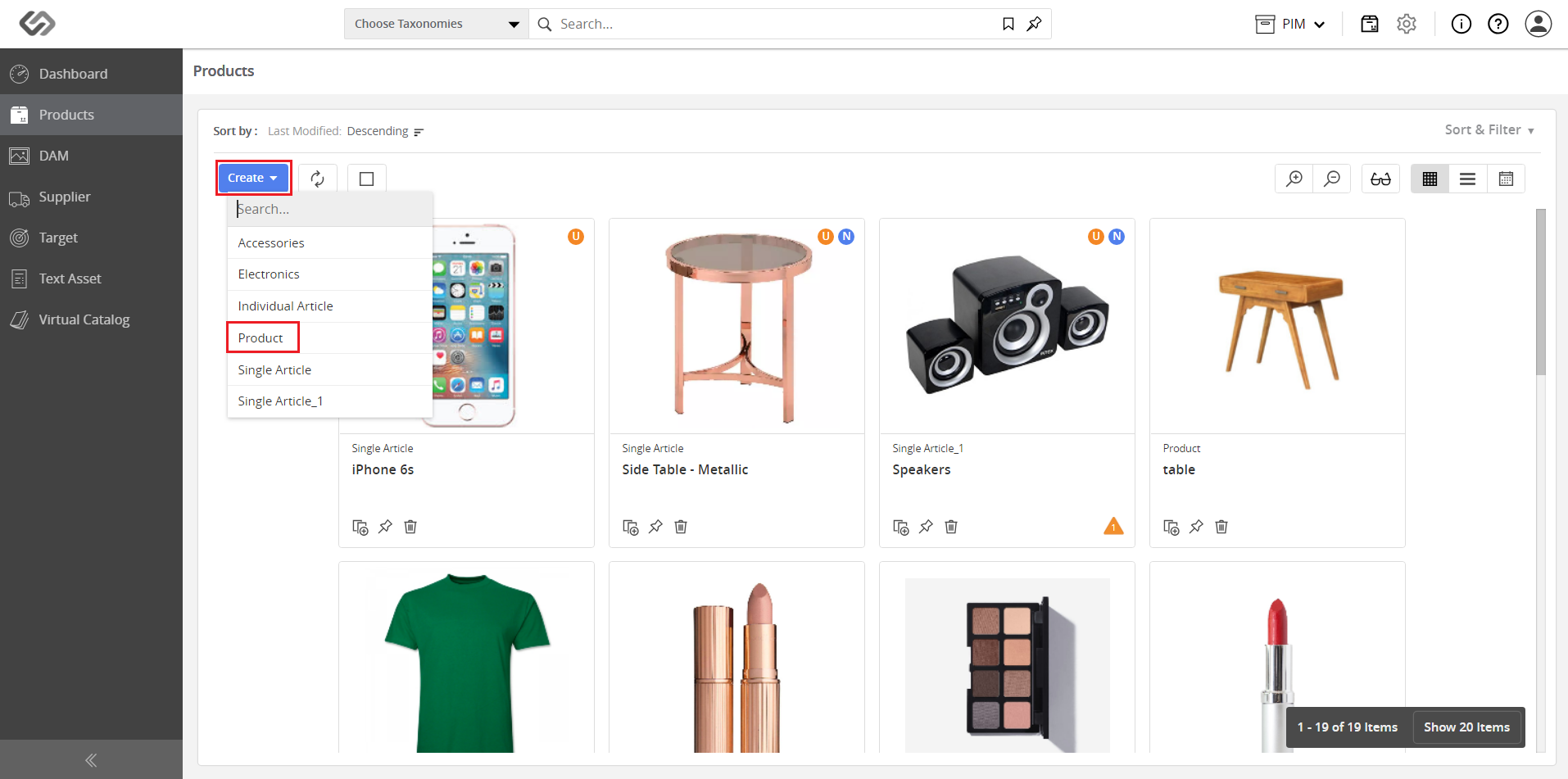Choose Individual Article from Create menu
Viewport: 1568px width, 779px height.
point(330,306)
